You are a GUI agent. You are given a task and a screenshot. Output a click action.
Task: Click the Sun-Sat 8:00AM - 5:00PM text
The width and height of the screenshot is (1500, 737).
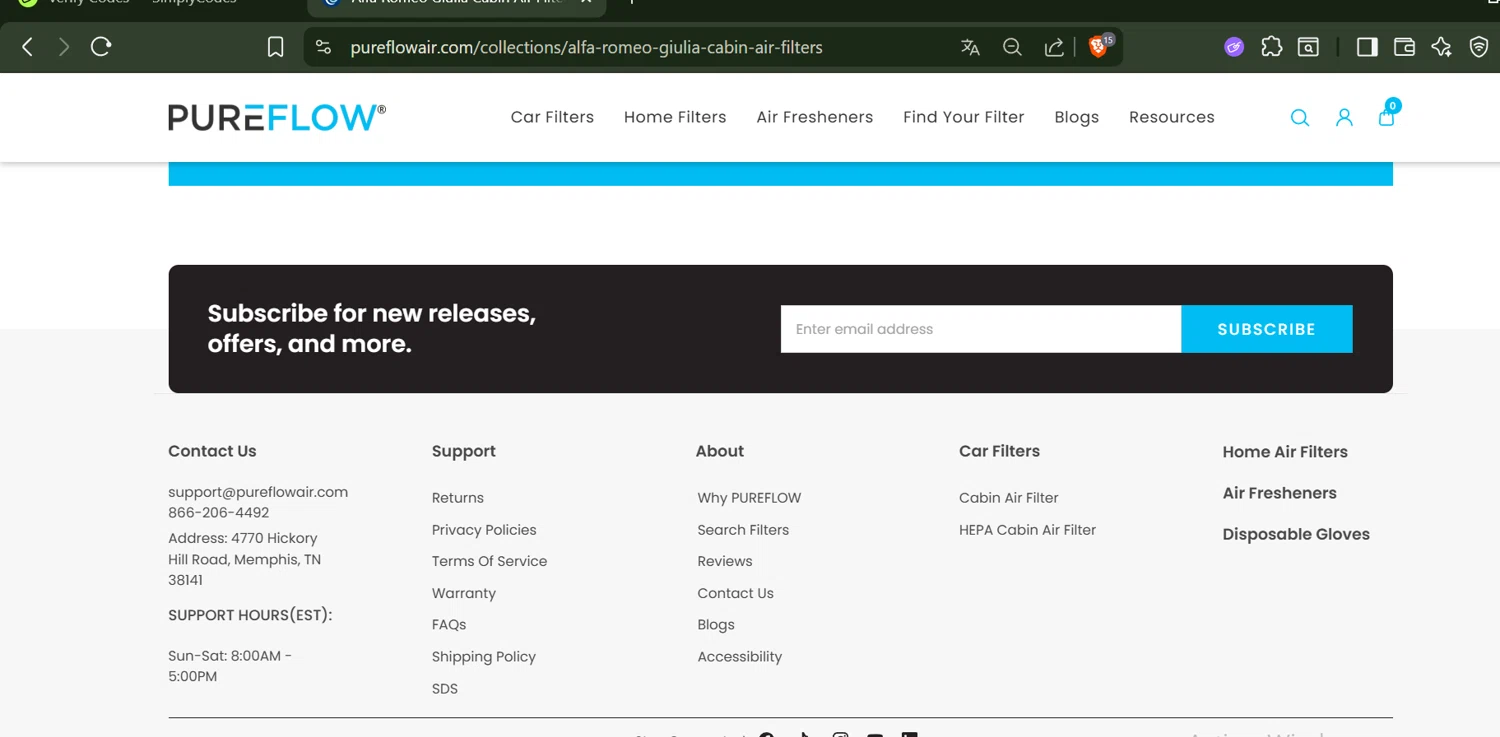pos(230,666)
